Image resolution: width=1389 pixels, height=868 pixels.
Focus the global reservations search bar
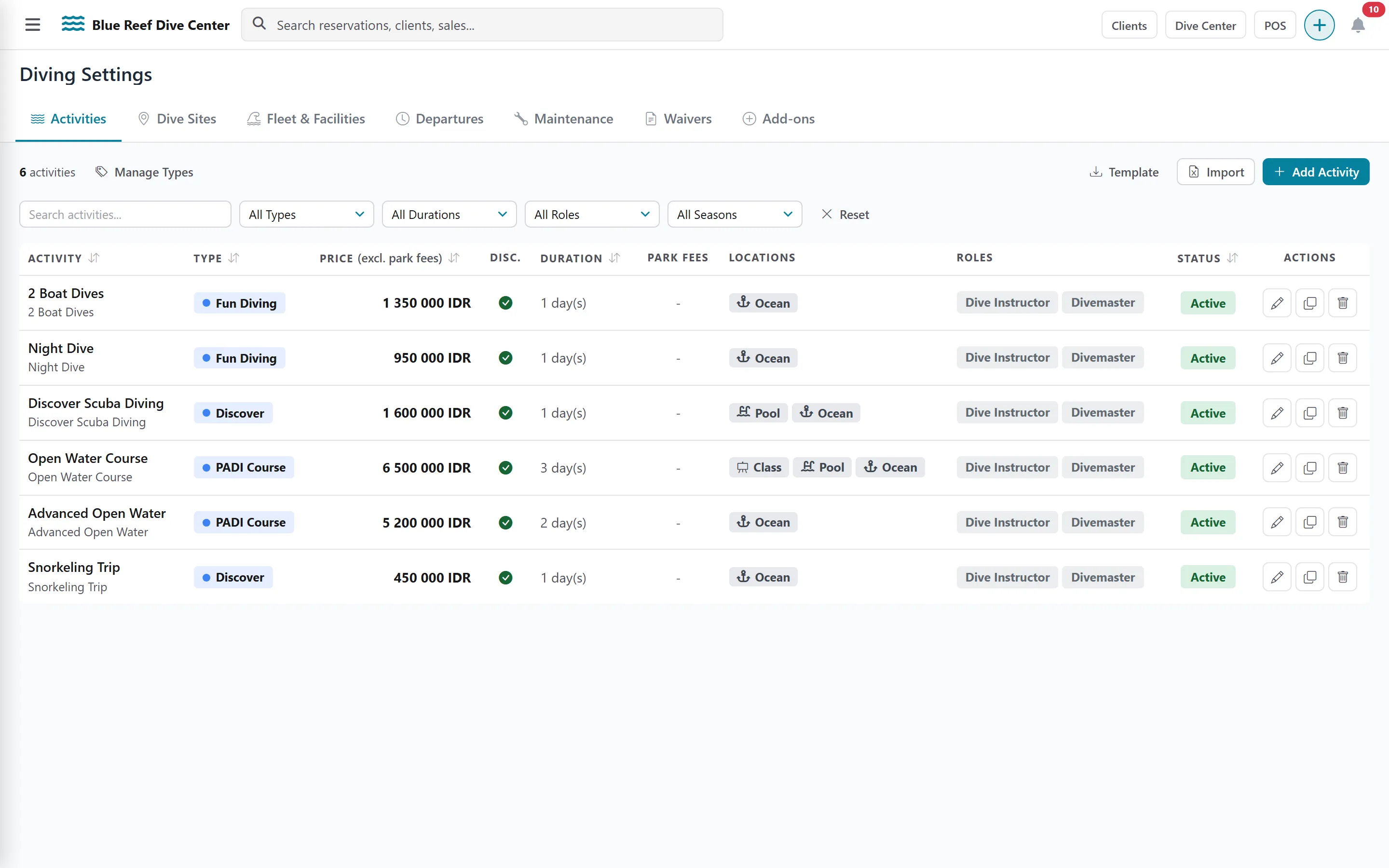[x=482, y=25]
